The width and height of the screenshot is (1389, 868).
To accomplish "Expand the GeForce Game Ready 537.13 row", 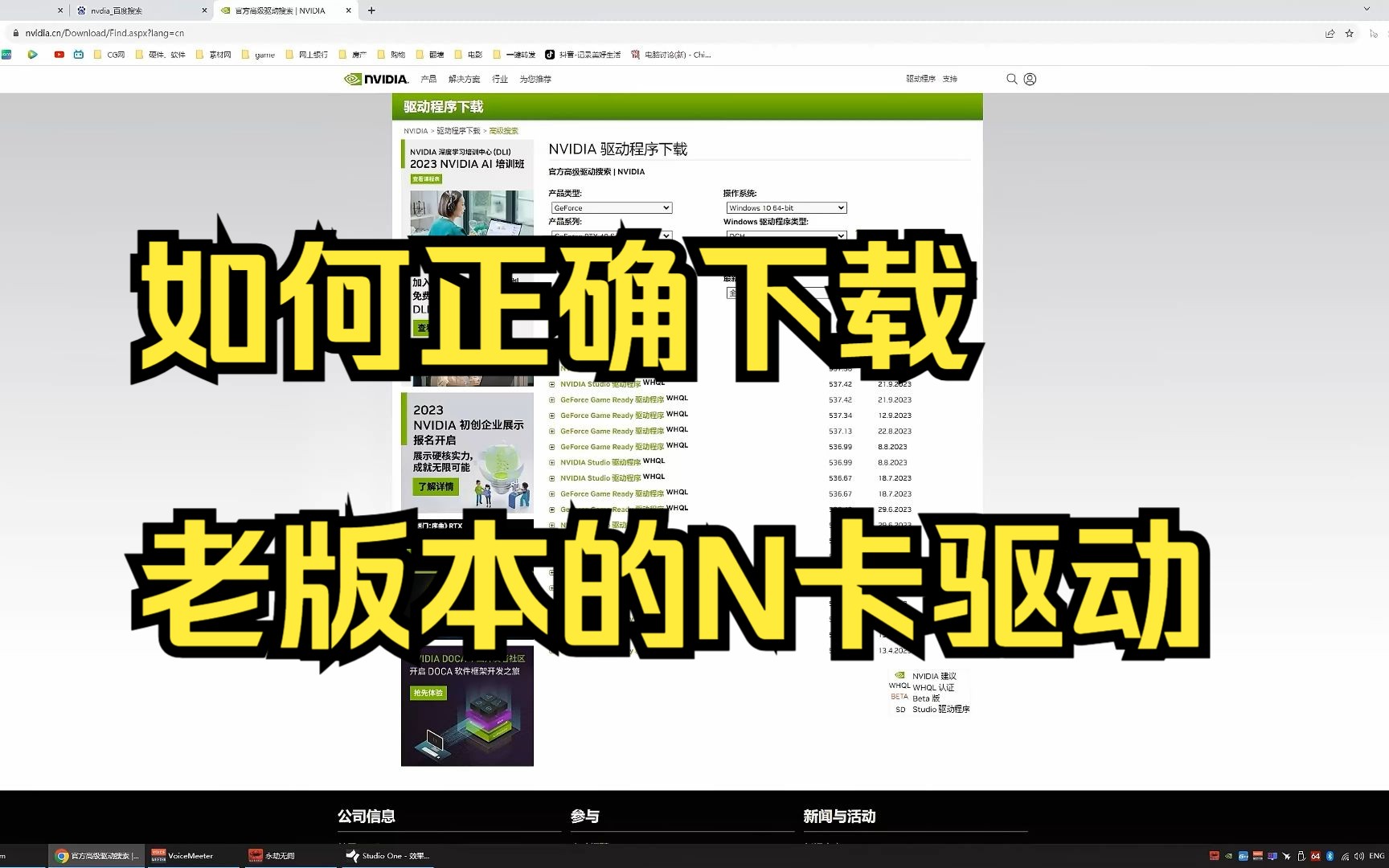I will pyautogui.click(x=551, y=432).
